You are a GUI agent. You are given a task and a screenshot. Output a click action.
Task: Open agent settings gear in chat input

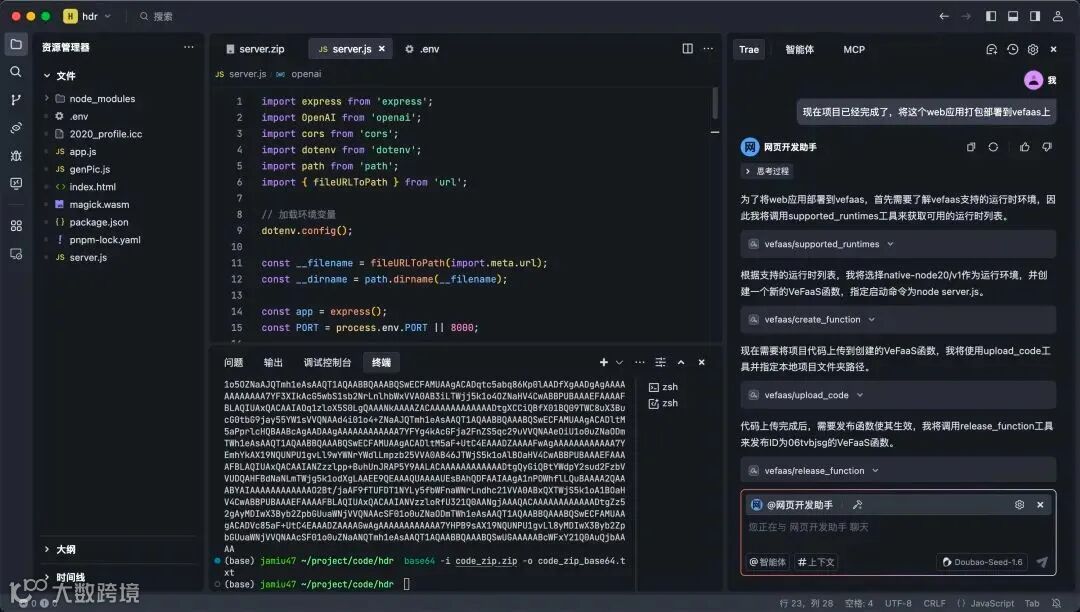coord(1019,505)
